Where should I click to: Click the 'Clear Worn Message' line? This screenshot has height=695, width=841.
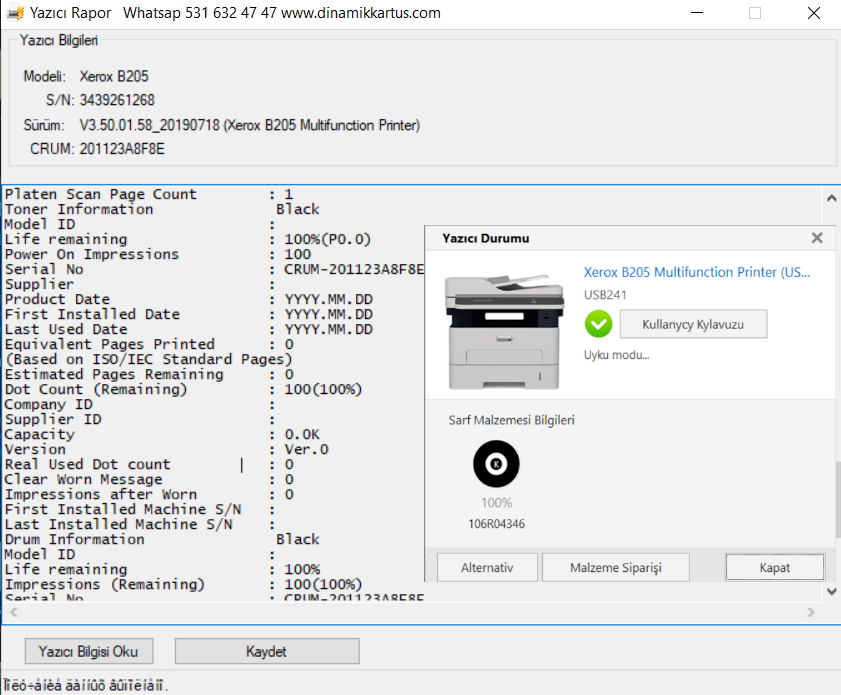click(x=149, y=479)
